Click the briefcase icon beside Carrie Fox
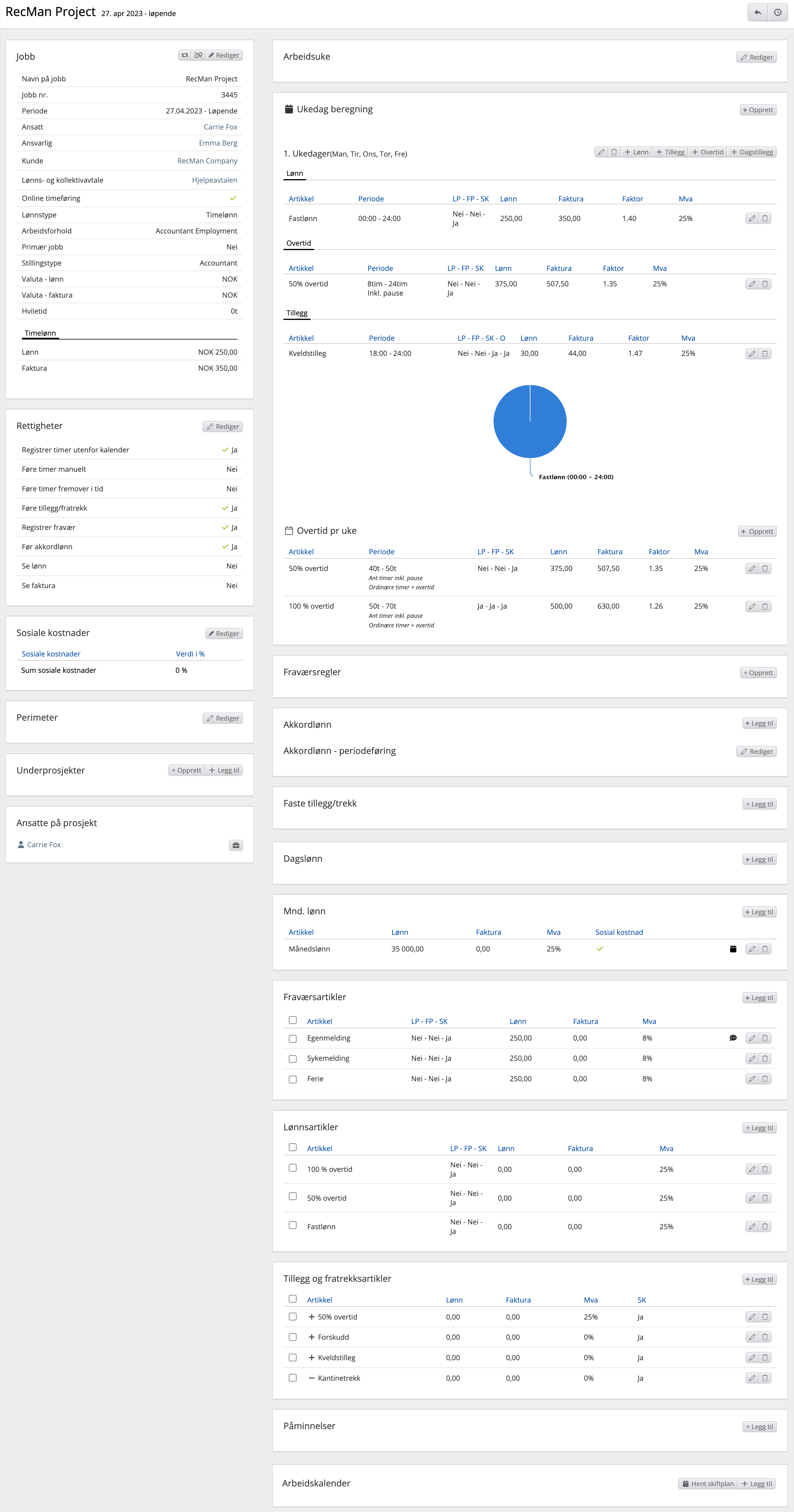 (236, 845)
